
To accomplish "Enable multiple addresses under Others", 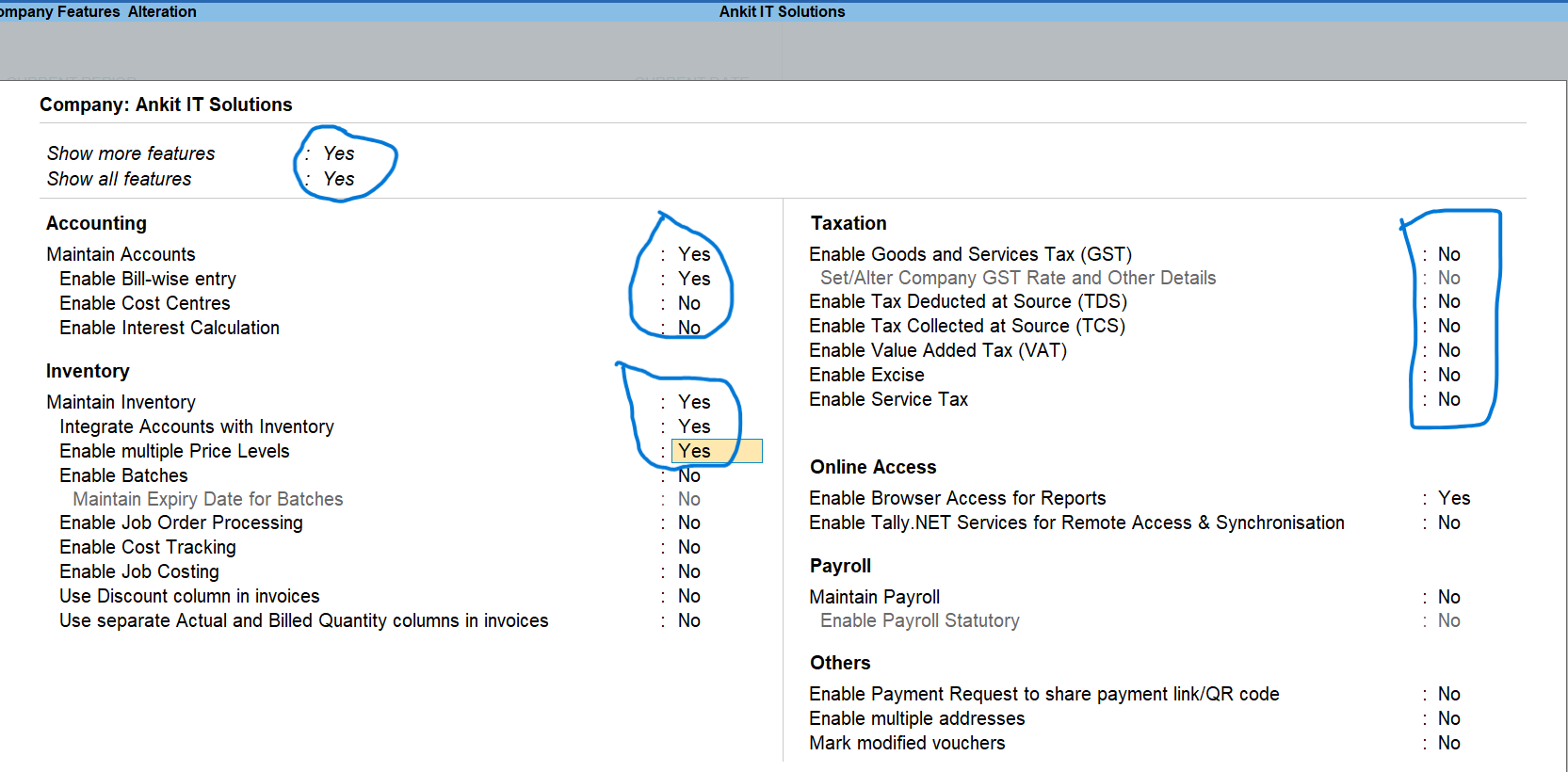I will (x=1448, y=718).
